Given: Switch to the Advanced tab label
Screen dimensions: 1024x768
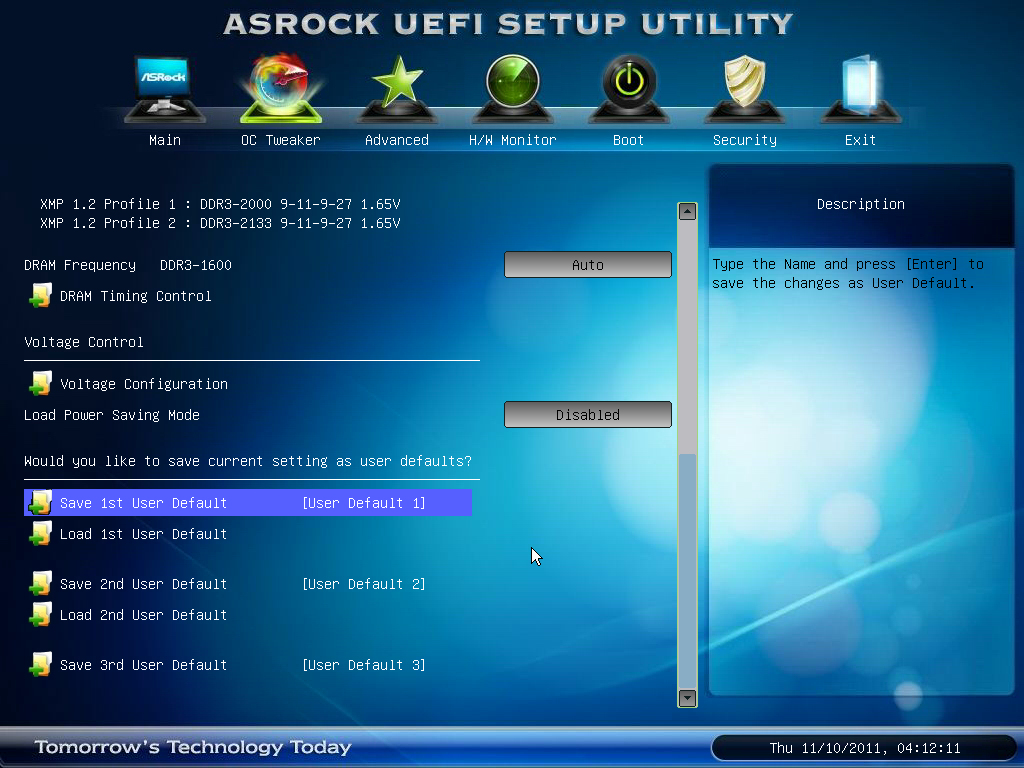Looking at the screenshot, I should click(397, 140).
